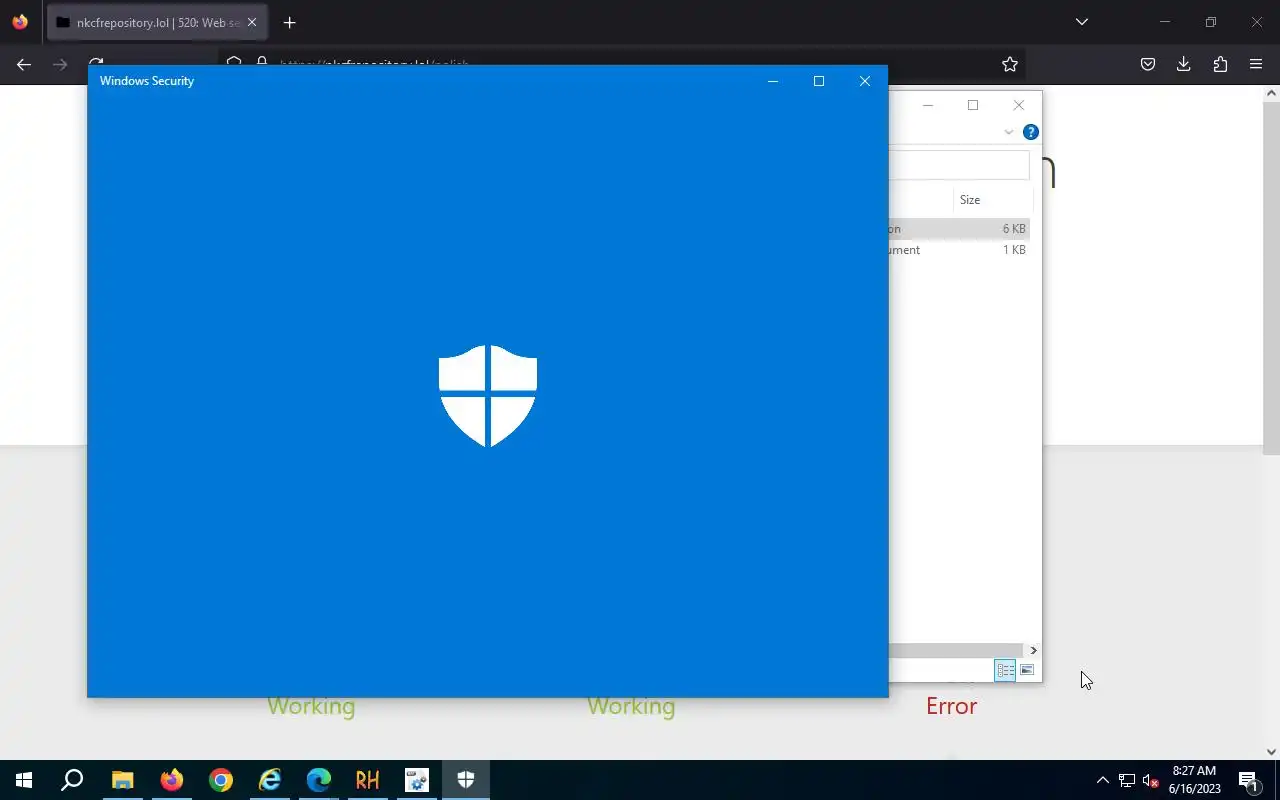Click Explorer horizontal scrollbar right arrow
The image size is (1280, 800).
(x=1033, y=650)
